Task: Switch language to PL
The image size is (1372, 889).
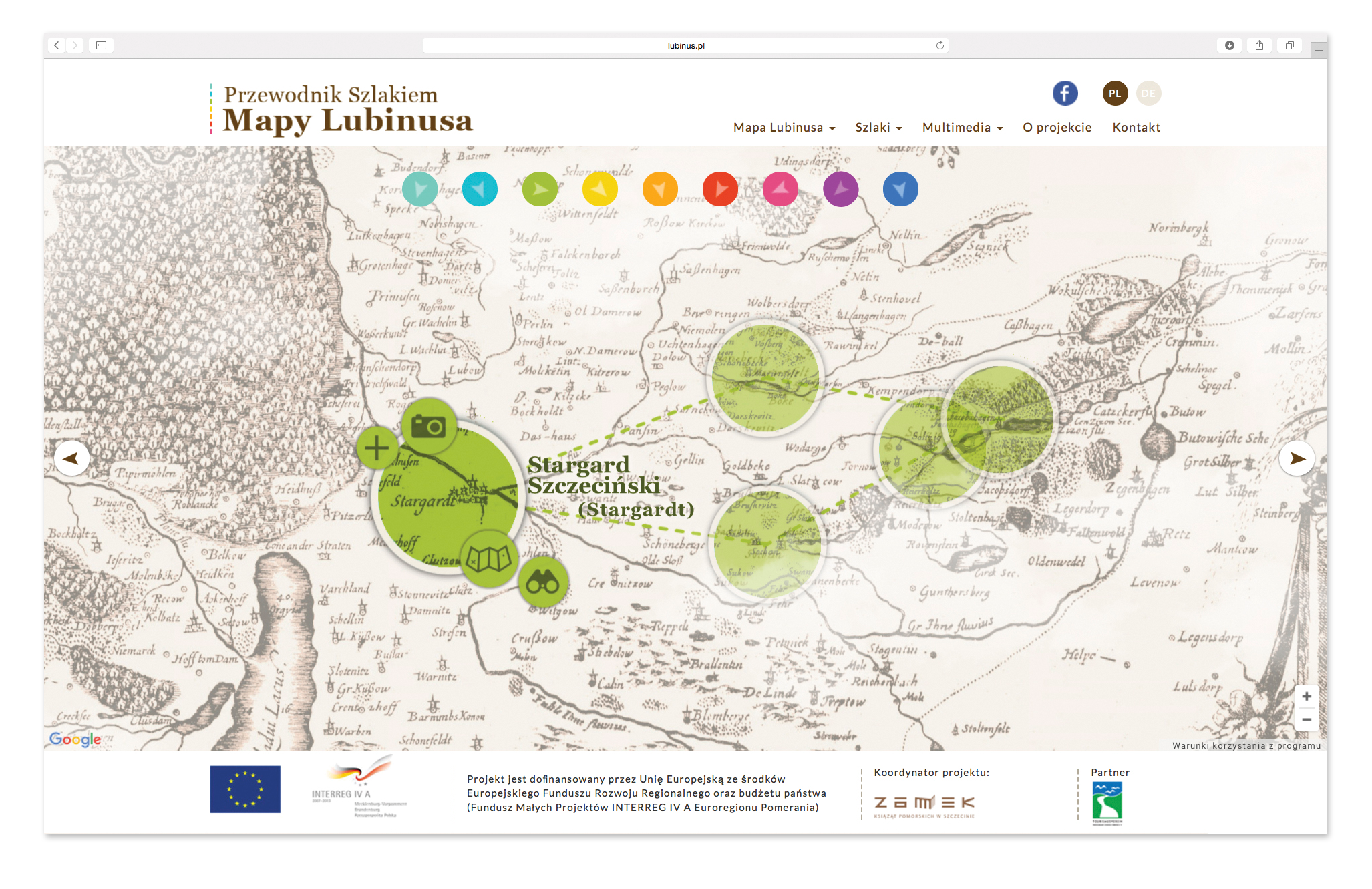Action: 1115,94
